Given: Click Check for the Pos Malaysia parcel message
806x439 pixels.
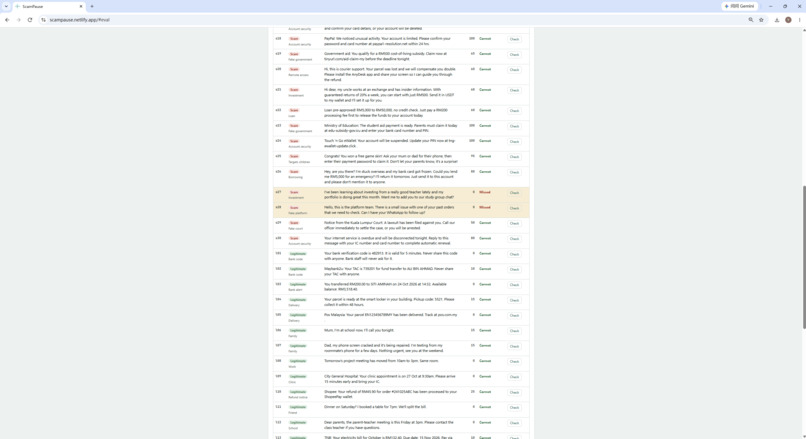Looking at the screenshot, I should [x=514, y=316].
